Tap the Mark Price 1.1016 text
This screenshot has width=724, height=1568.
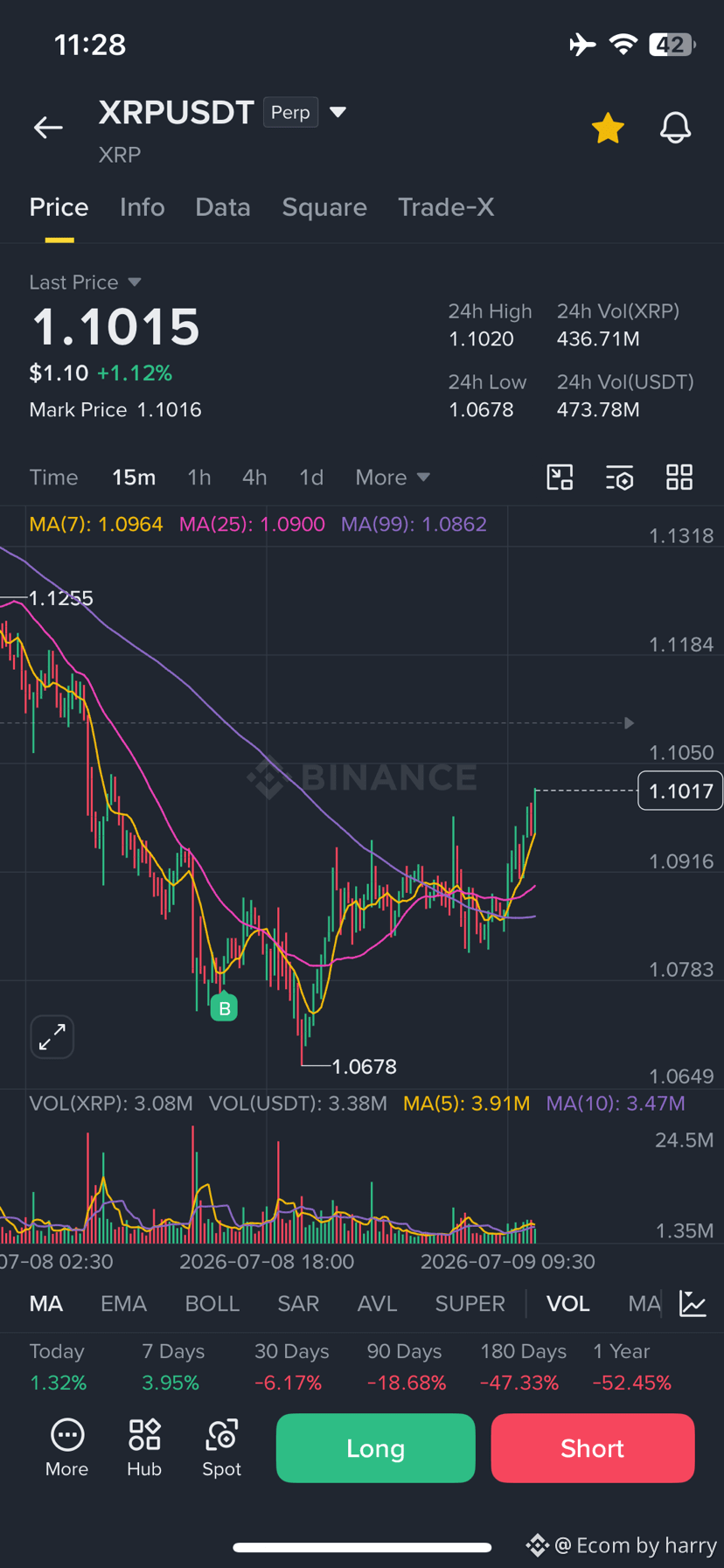click(115, 410)
